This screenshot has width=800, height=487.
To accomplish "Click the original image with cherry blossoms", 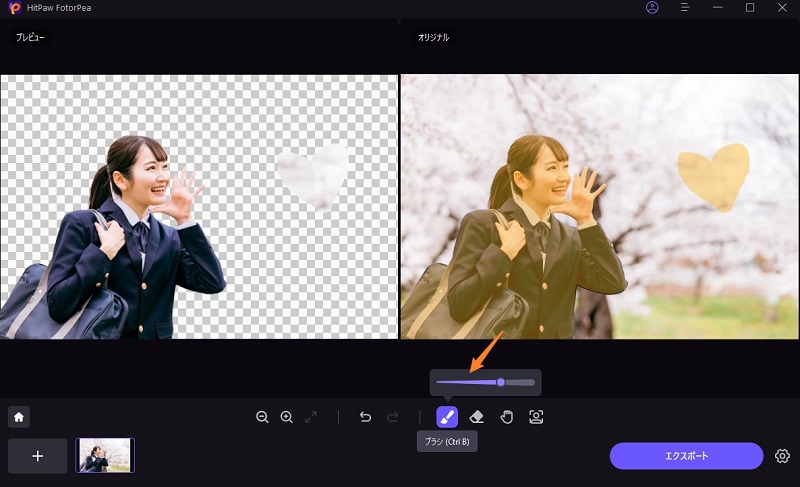I will coord(599,207).
